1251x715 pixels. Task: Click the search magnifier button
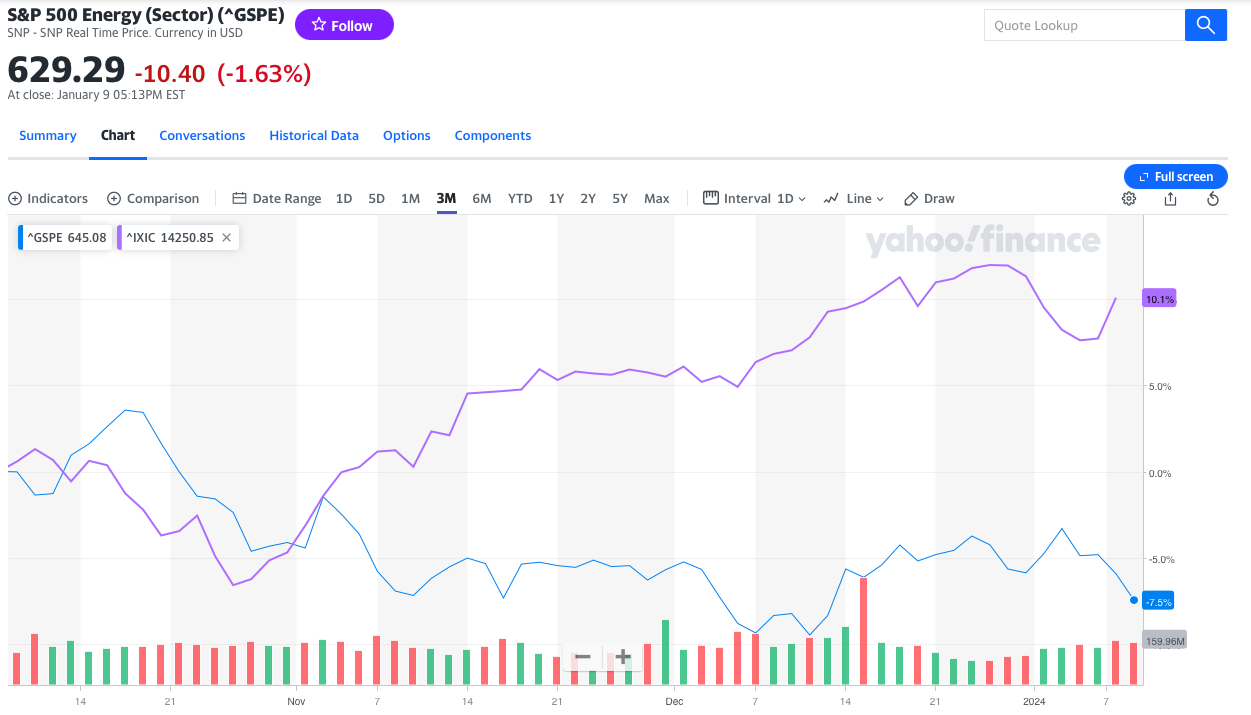point(1205,25)
